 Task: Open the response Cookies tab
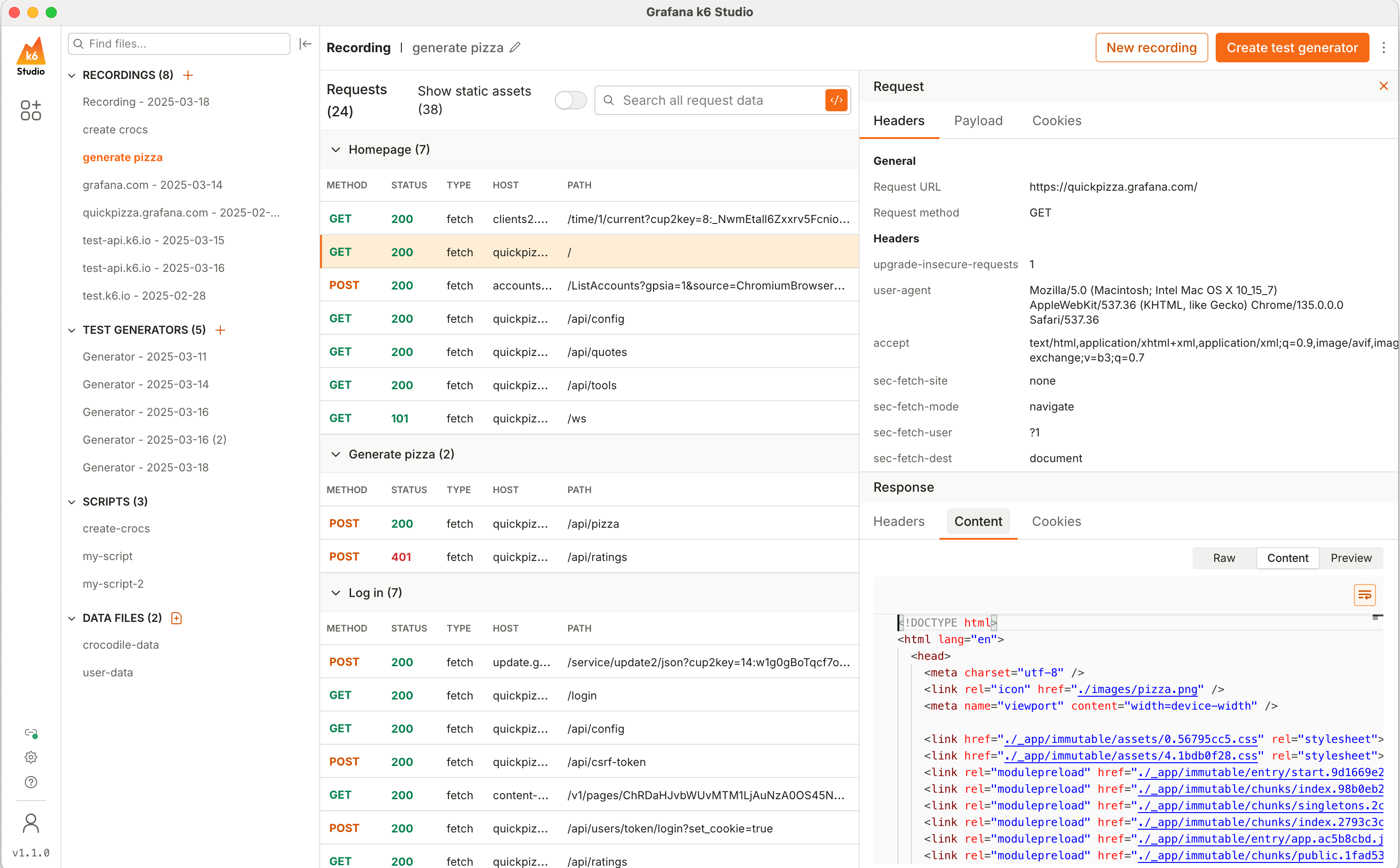click(1056, 521)
